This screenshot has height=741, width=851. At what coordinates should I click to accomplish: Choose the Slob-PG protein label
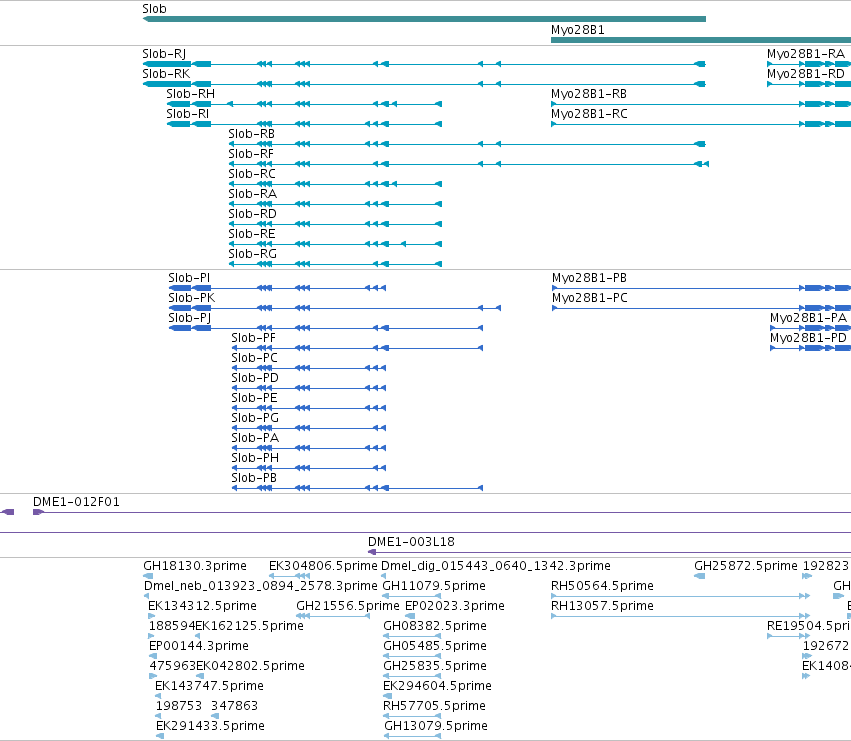pos(255,418)
